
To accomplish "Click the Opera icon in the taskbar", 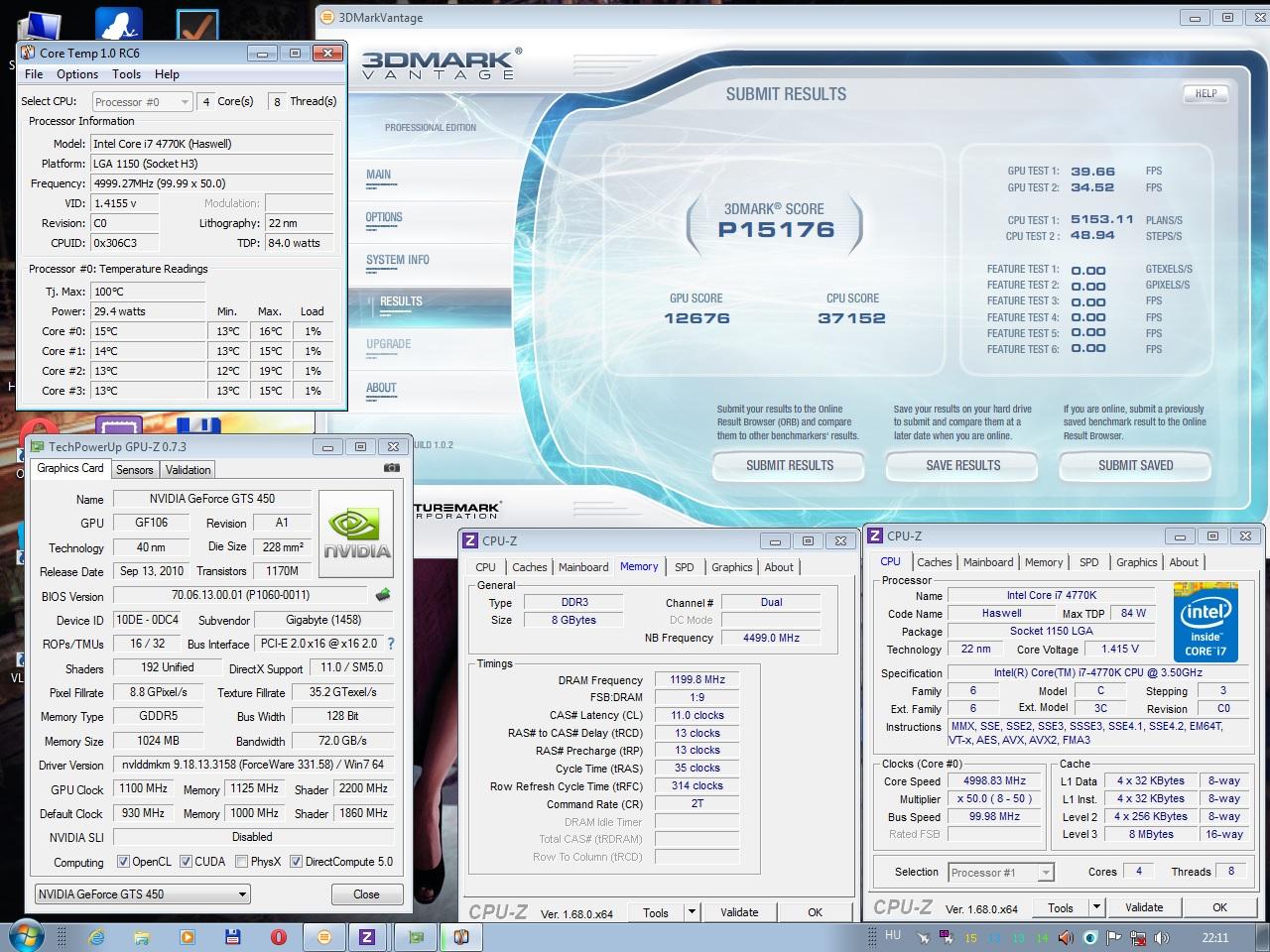I will (x=278, y=936).
